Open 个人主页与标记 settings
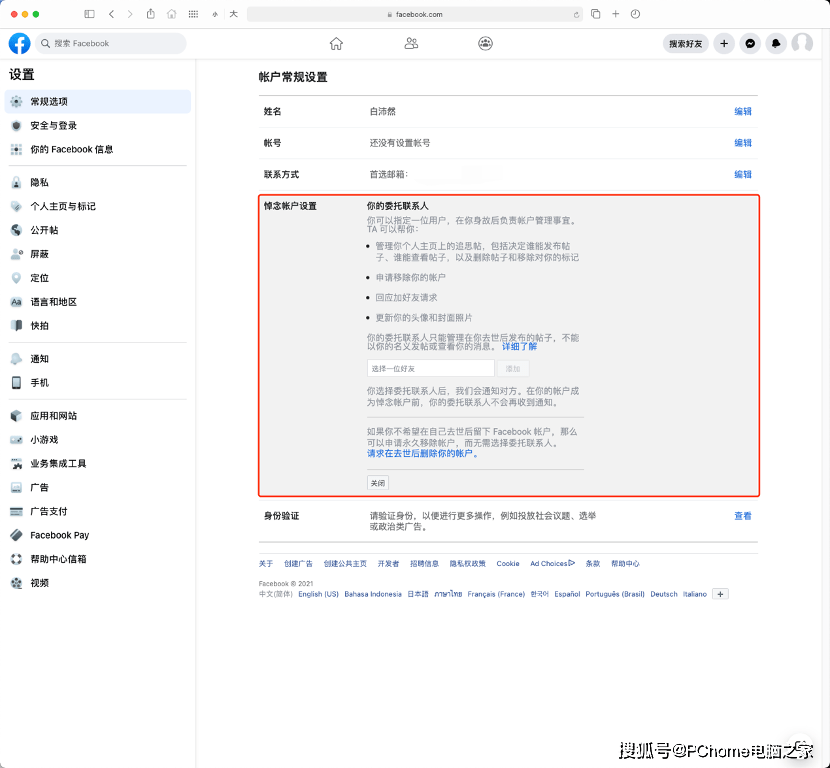Viewport: 830px width, 768px height. (x=97, y=206)
